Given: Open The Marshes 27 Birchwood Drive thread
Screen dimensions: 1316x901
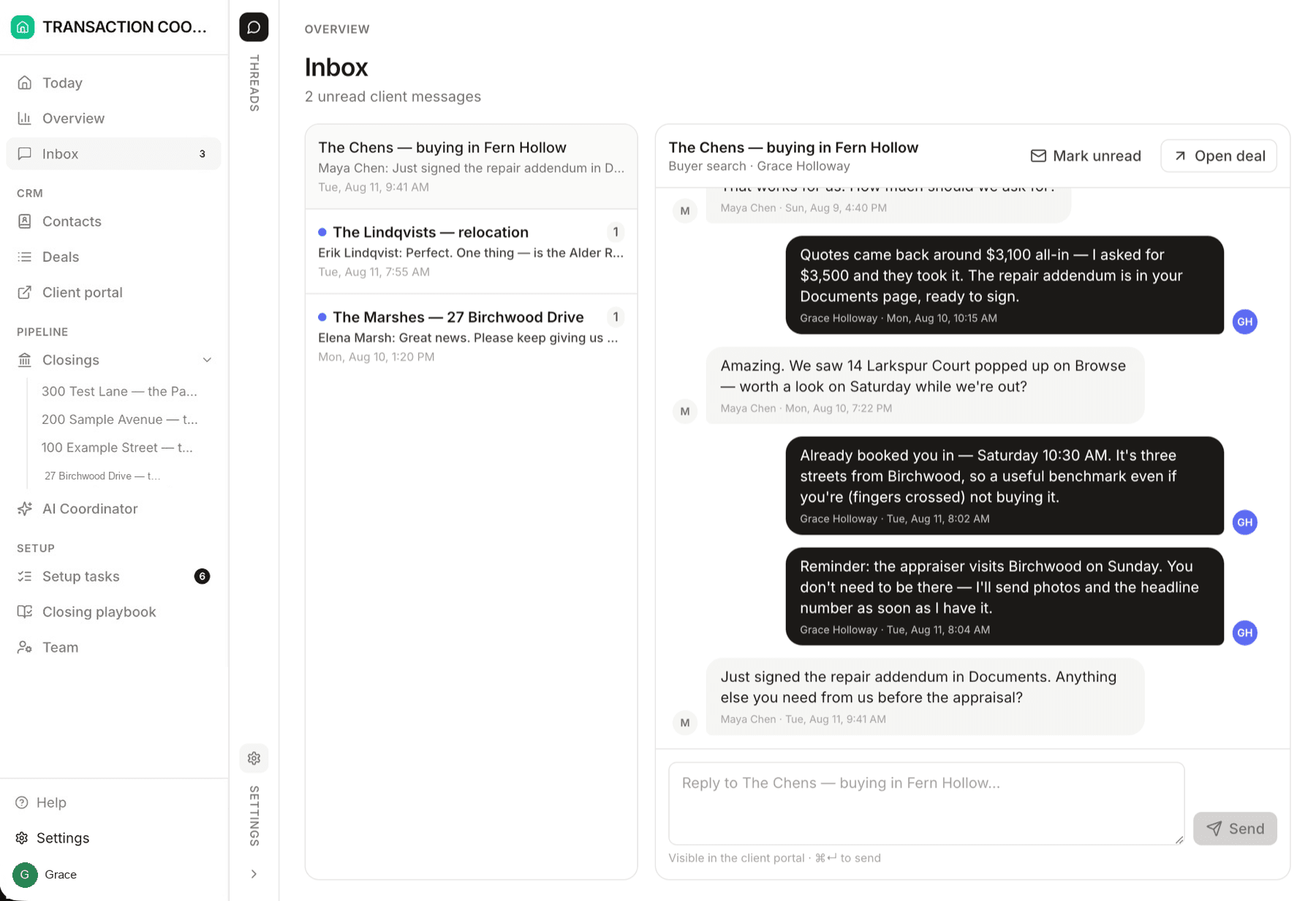Looking at the screenshot, I should click(x=471, y=336).
